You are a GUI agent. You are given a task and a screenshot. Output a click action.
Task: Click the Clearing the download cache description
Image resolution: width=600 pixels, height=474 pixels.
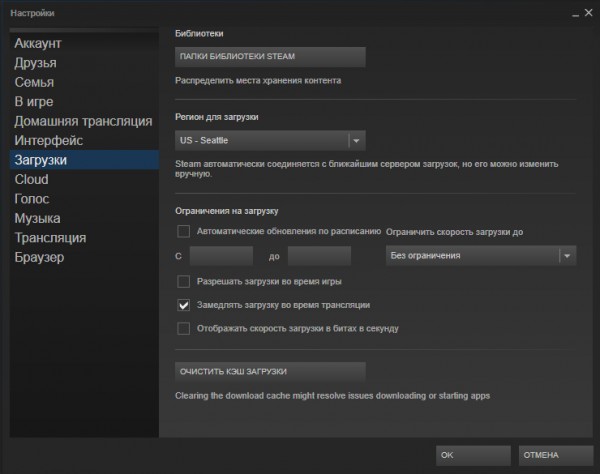click(333, 396)
